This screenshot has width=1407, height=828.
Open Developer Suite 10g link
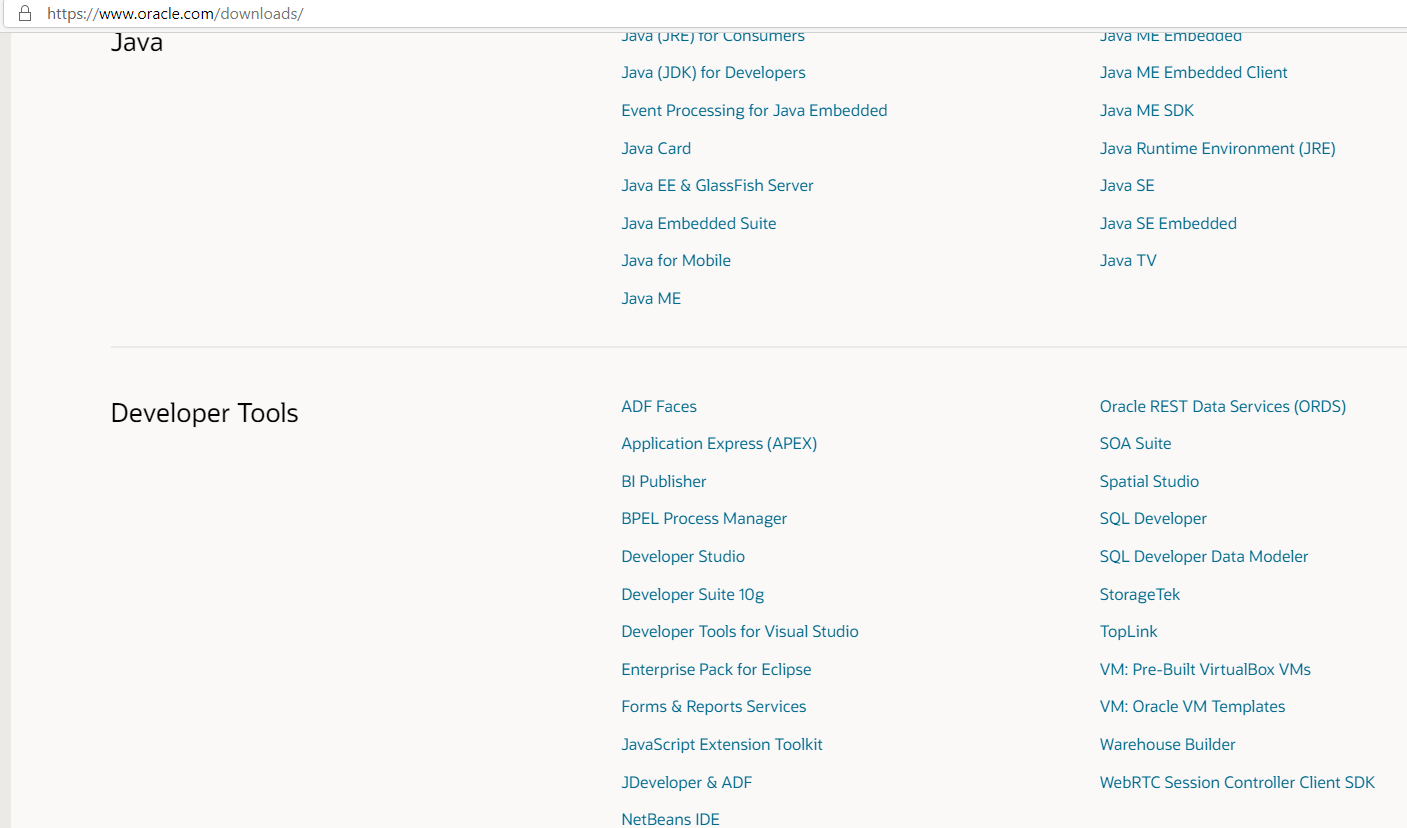tap(692, 595)
